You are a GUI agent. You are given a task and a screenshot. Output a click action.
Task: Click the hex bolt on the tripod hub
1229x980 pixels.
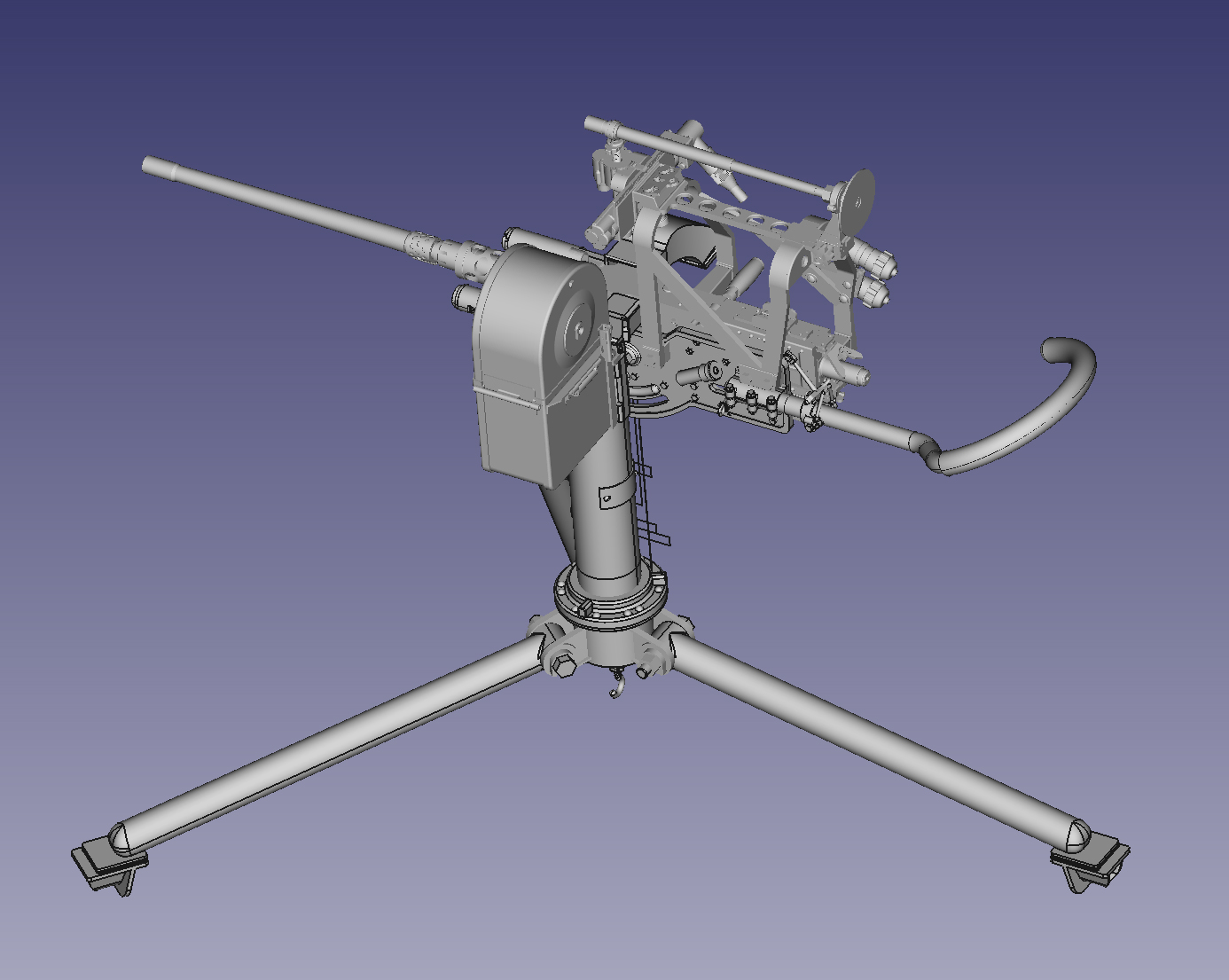tap(562, 666)
